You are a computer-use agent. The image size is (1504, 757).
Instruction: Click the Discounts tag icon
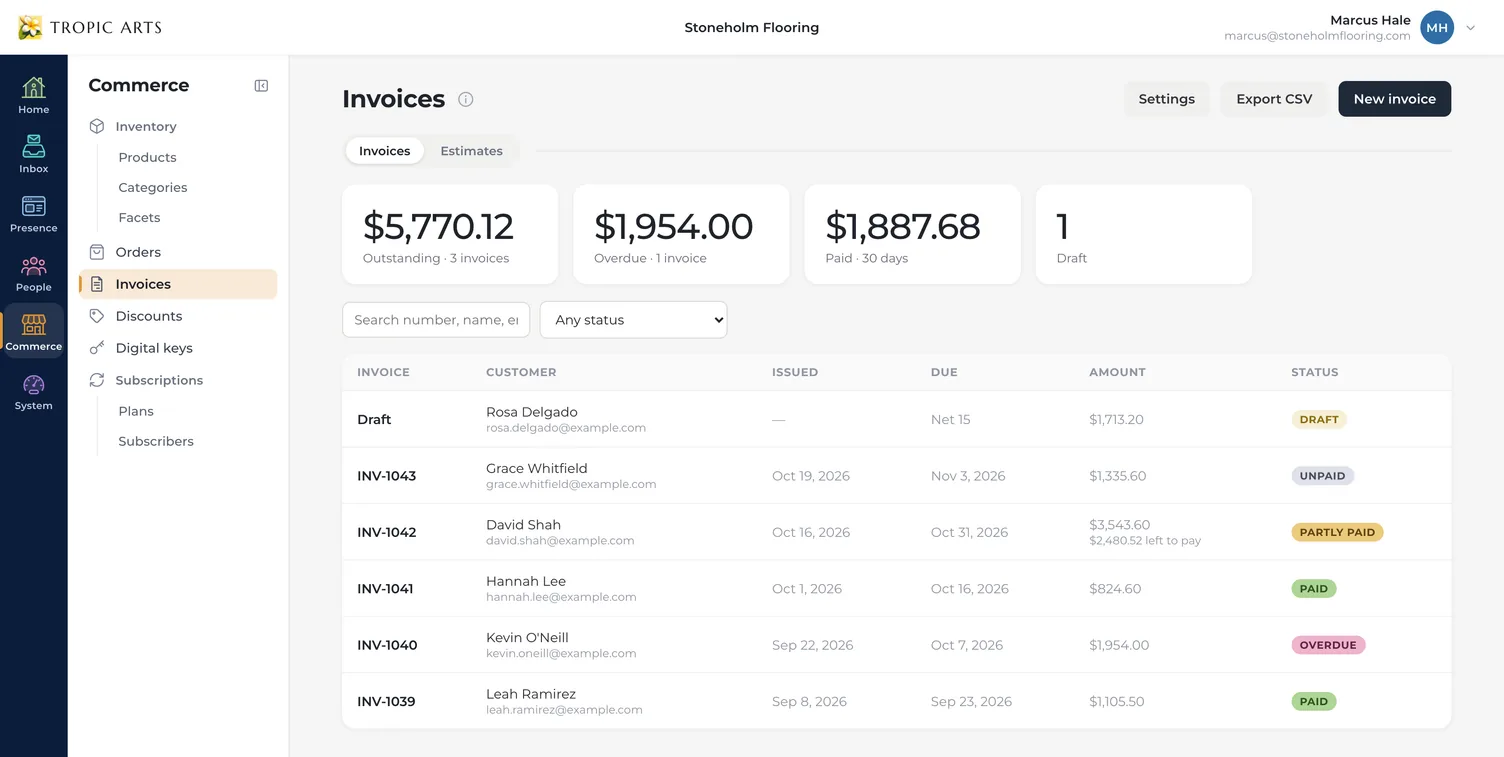click(x=97, y=316)
